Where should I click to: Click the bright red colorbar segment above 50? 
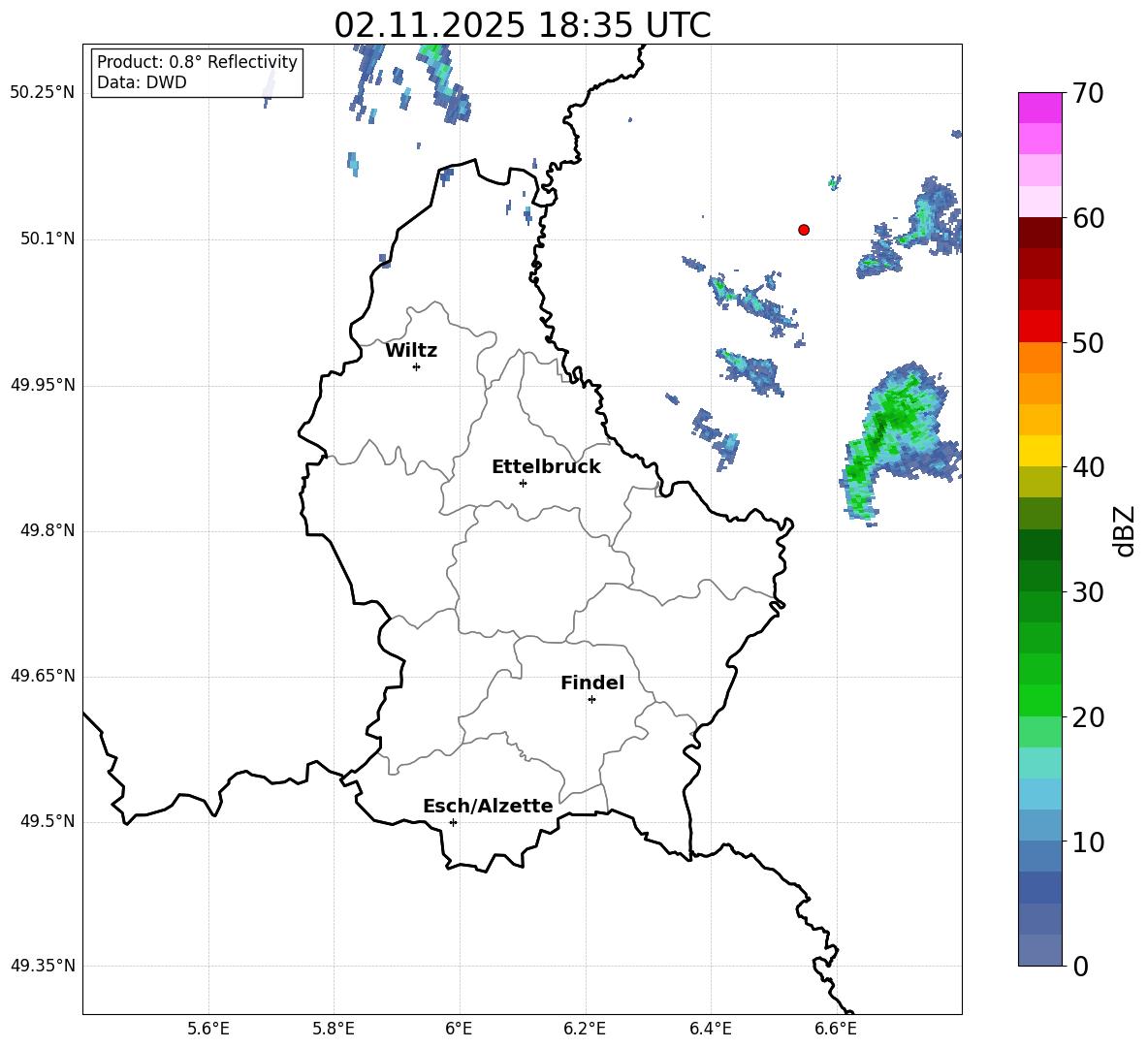(x=1040, y=327)
